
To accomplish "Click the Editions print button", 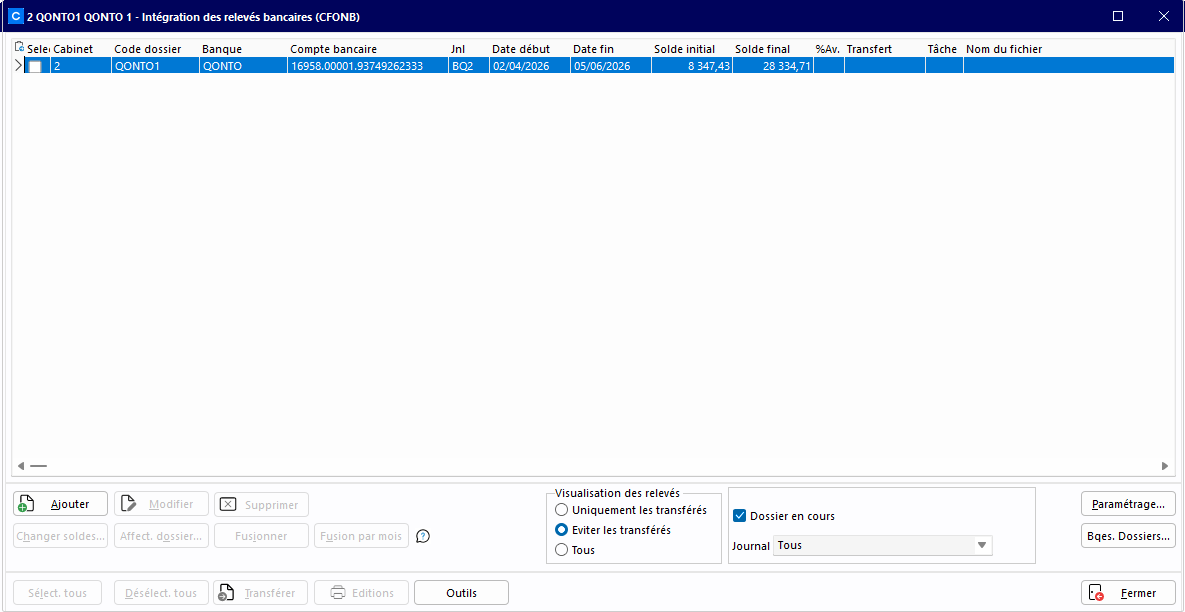I will [x=362, y=593].
